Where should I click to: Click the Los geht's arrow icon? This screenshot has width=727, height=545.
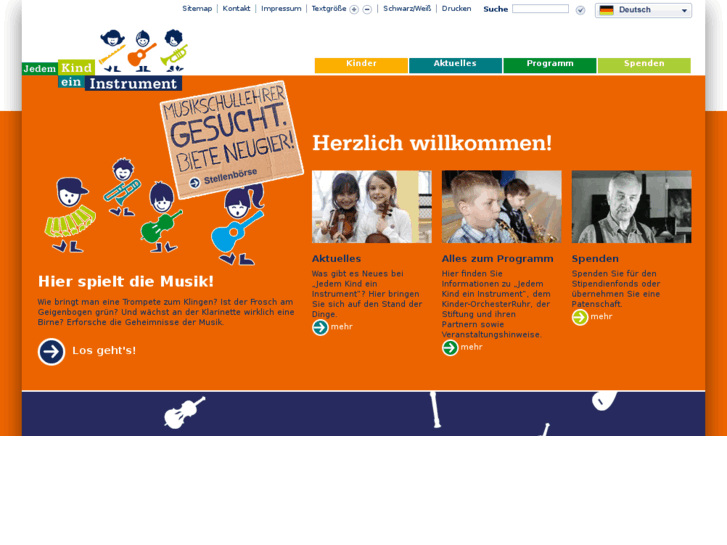click(51, 352)
